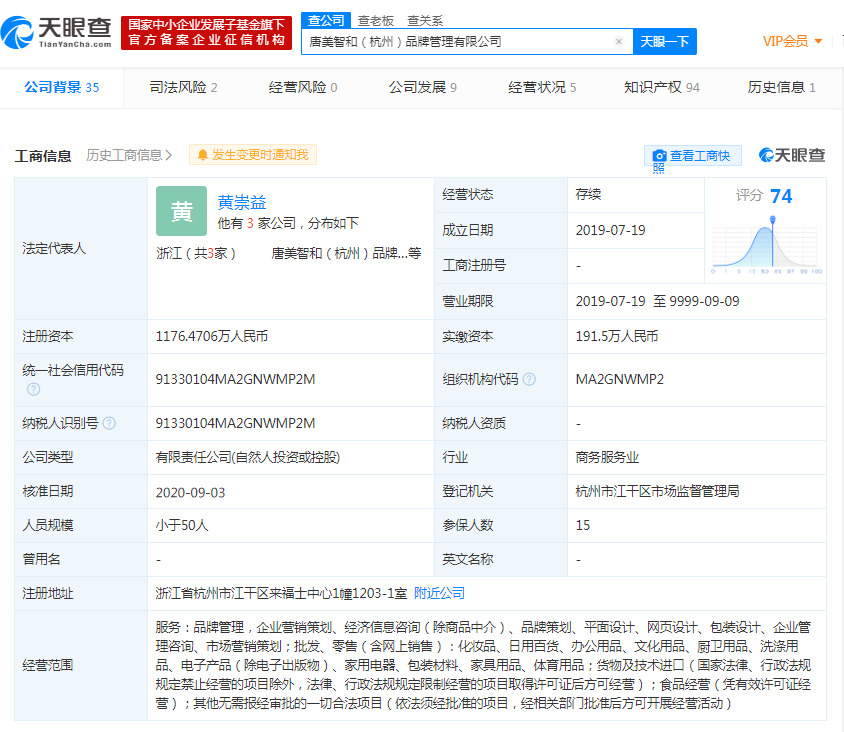Click the credit code value next to 统一社会信用代码

tap(235, 379)
